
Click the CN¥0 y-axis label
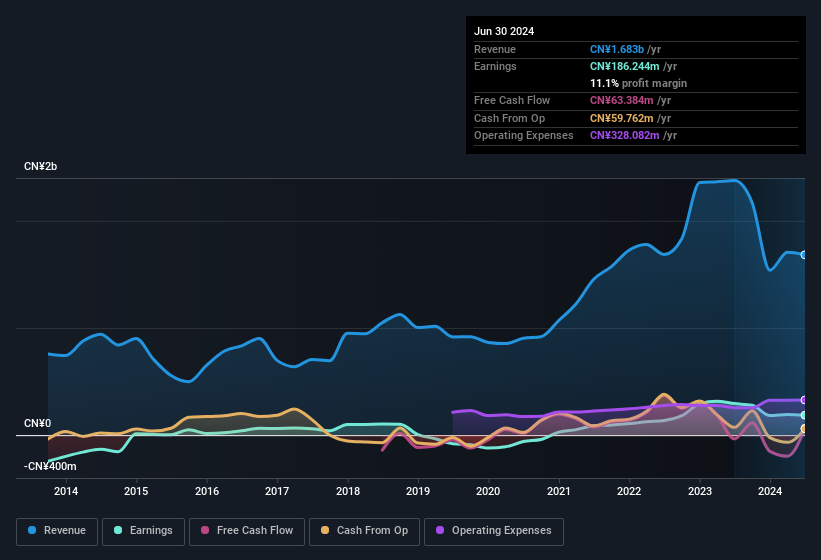click(x=37, y=423)
